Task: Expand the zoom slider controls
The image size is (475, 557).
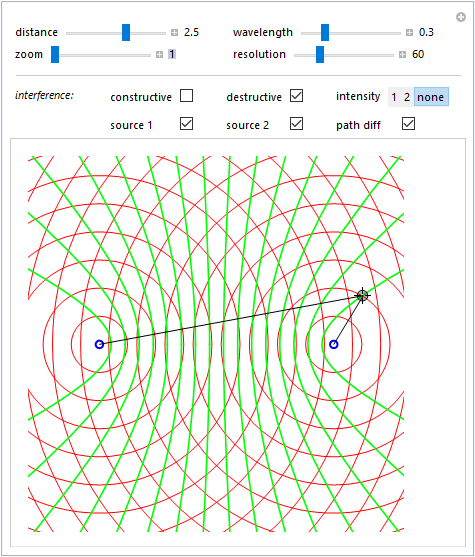Action: [160, 55]
